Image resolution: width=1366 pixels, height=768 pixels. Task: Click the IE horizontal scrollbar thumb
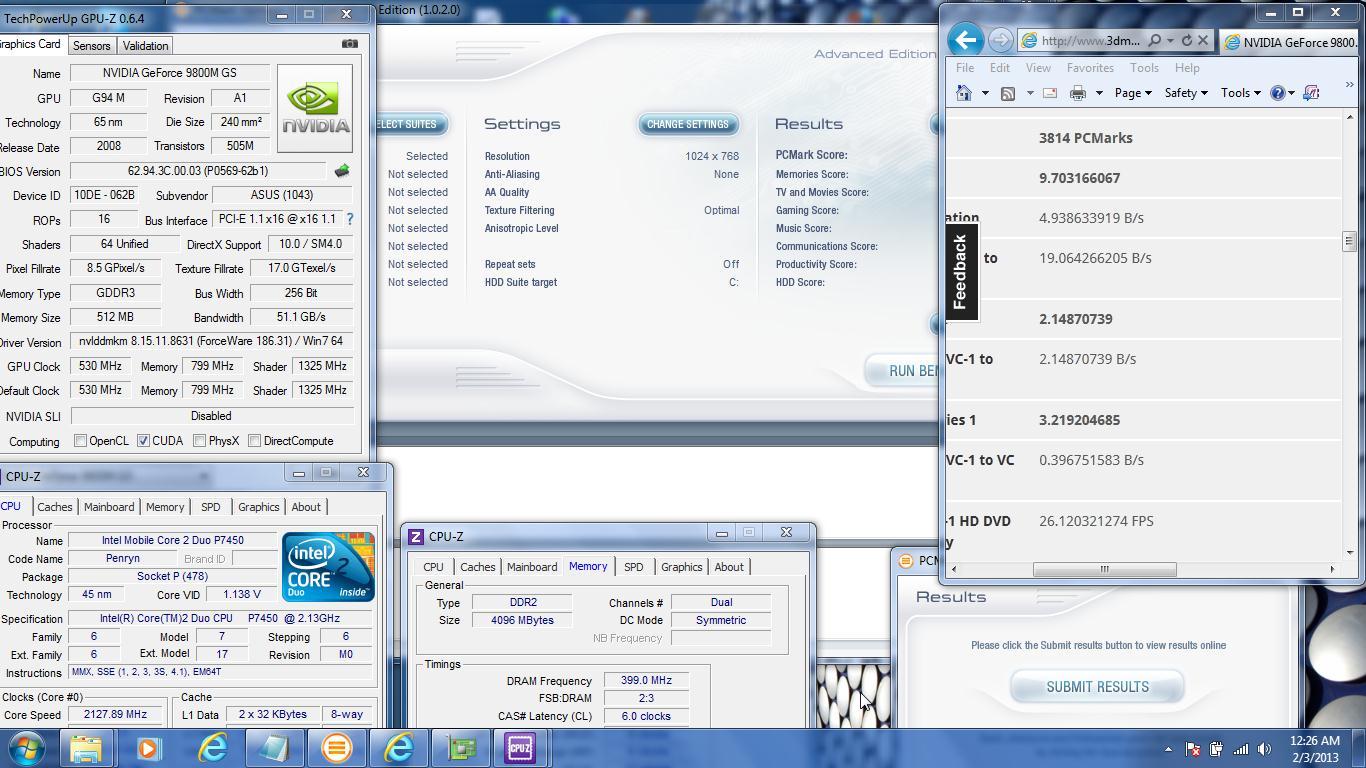[x=1104, y=569]
